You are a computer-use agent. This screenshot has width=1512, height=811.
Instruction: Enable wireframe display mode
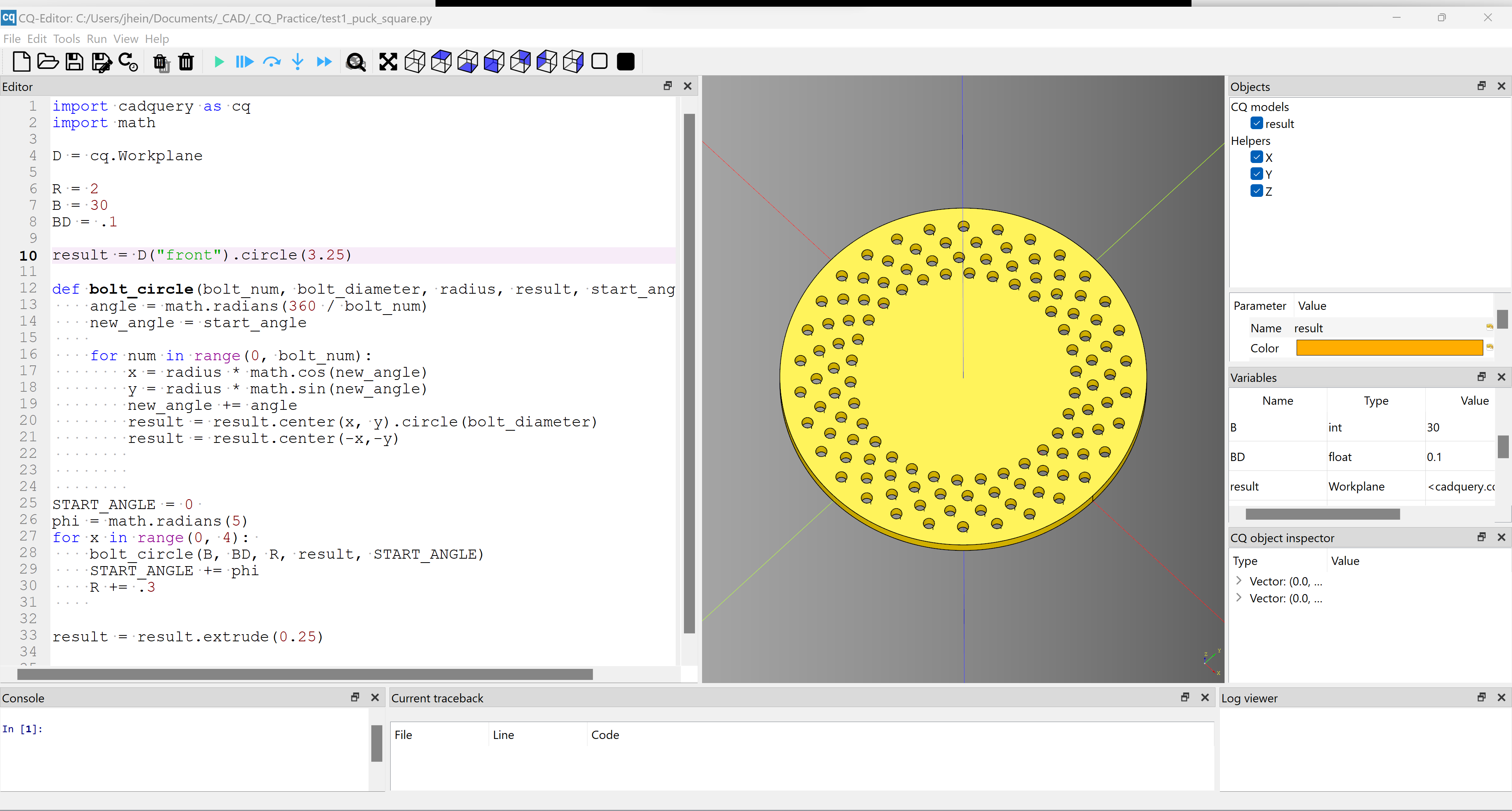[599, 62]
